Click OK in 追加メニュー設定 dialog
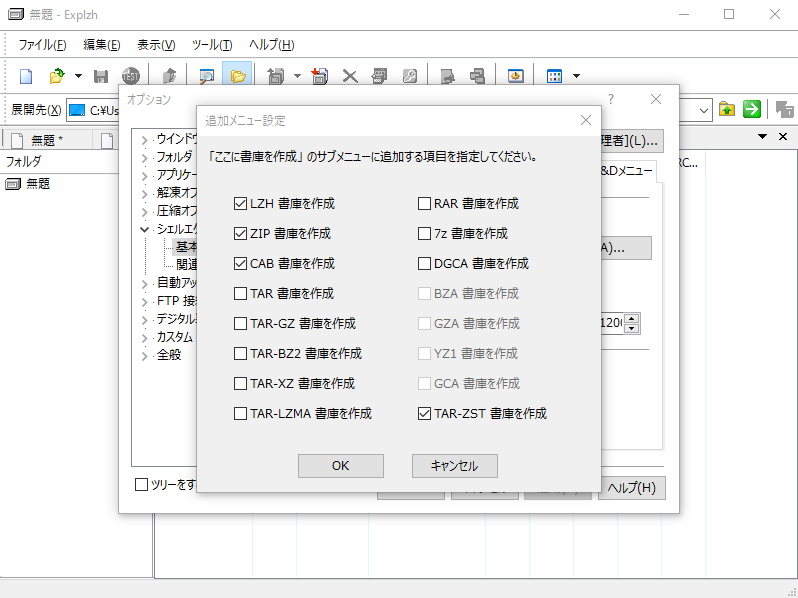Viewport: 798px width, 598px height. (x=340, y=466)
